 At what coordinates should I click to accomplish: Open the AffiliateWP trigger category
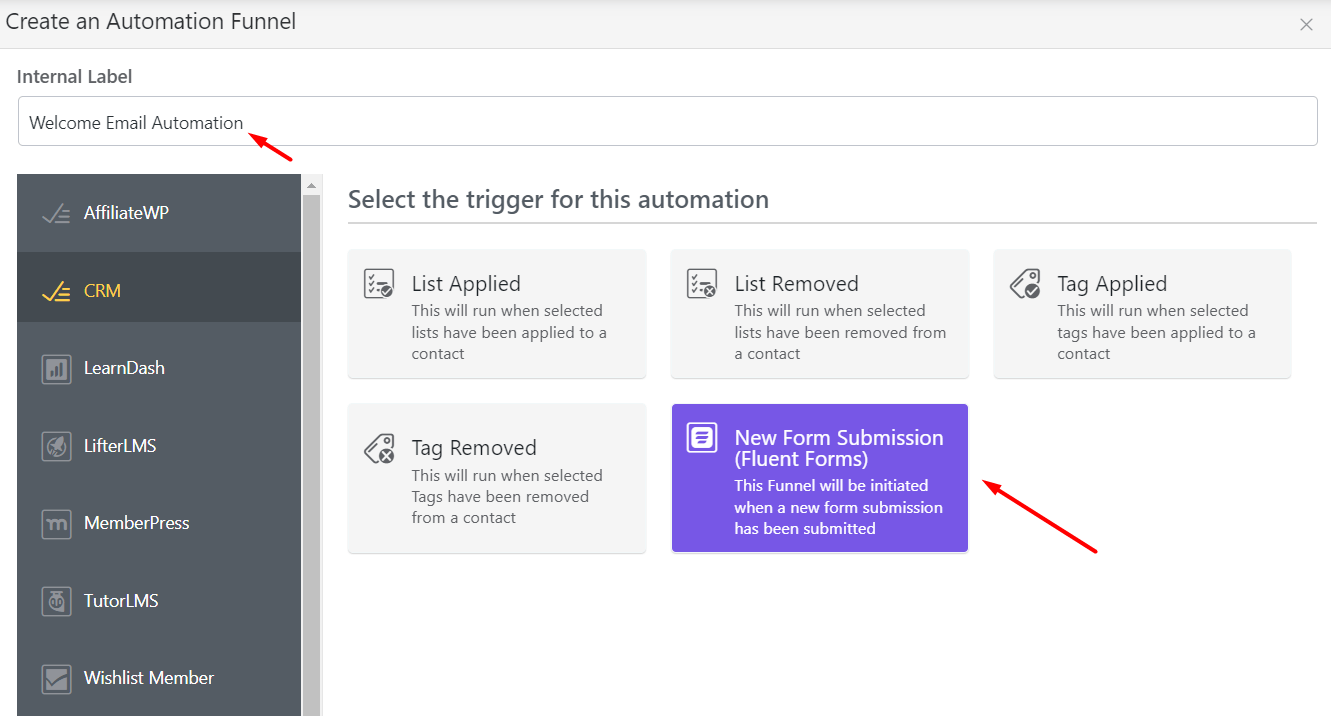(x=159, y=213)
